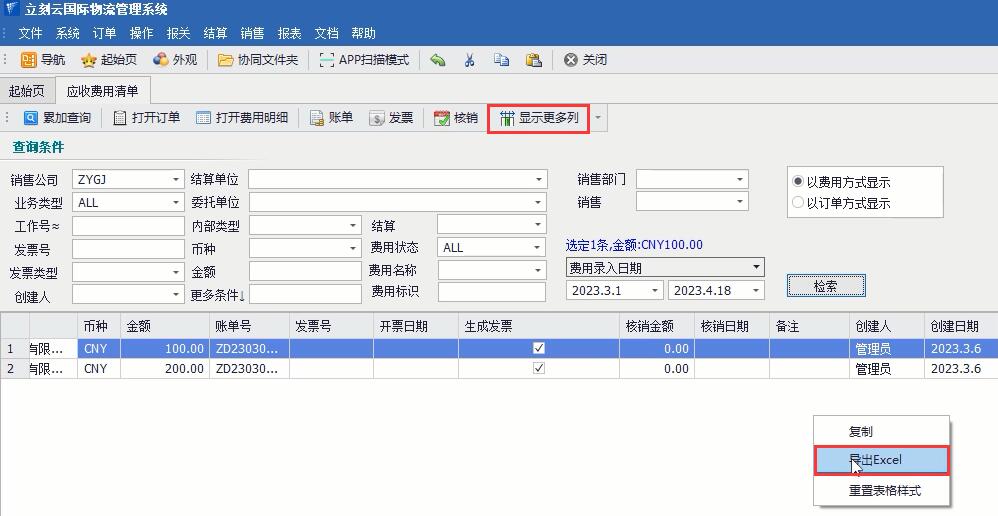This screenshot has height=516, width=998.
Task: Click the 累加查询 search icon button
Action: (x=31, y=118)
